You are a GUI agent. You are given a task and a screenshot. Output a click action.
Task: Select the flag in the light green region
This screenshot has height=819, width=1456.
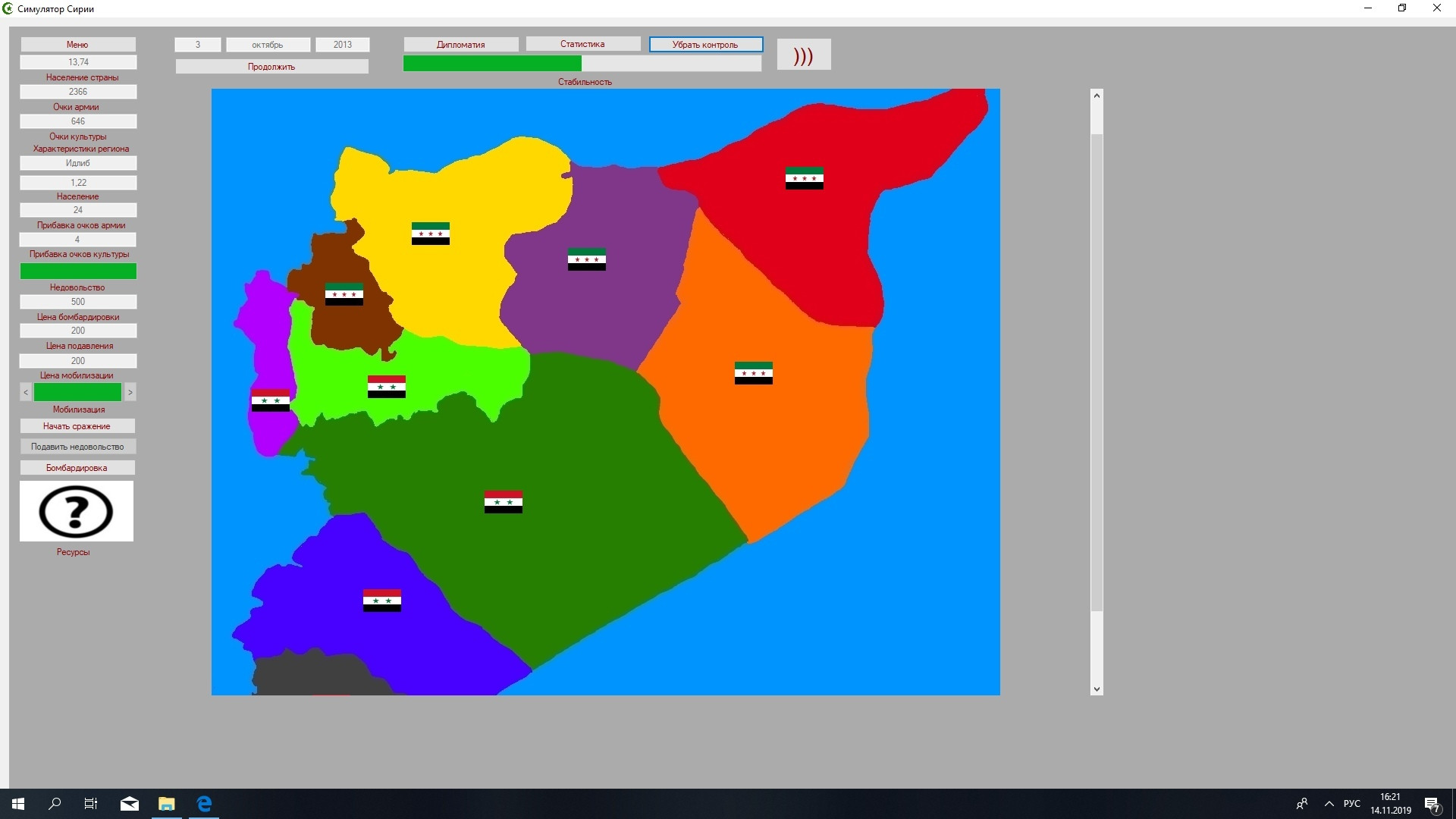387,387
